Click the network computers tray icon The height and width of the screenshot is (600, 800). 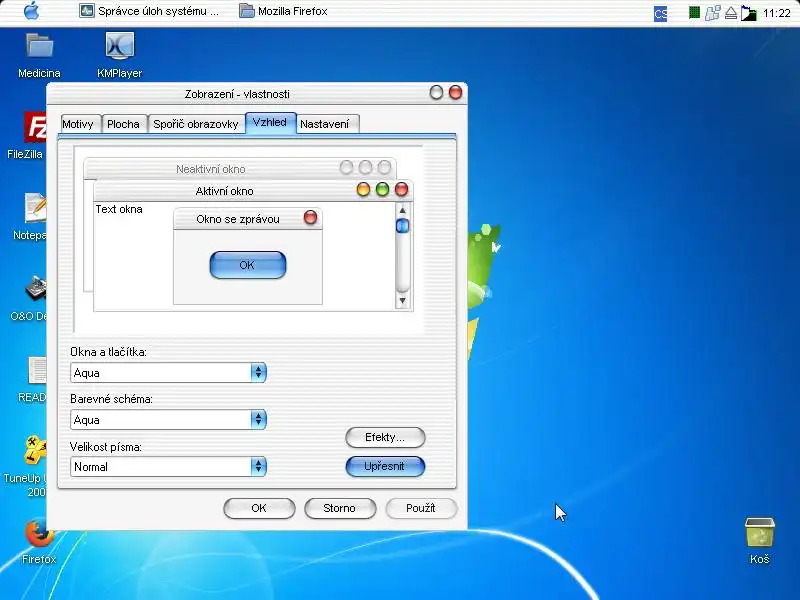point(712,13)
